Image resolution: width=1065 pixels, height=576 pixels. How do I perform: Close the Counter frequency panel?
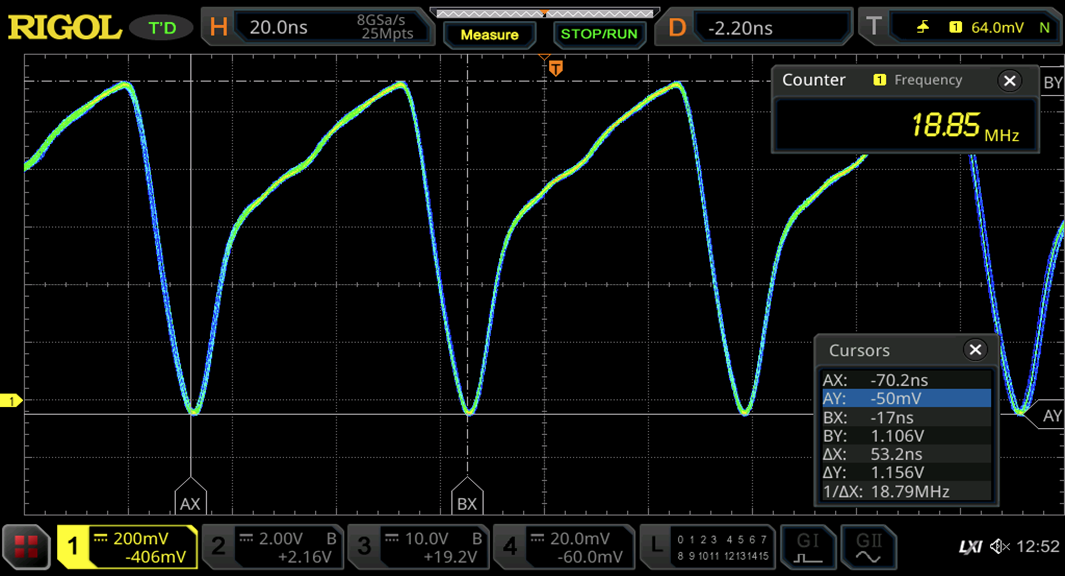[1010, 80]
